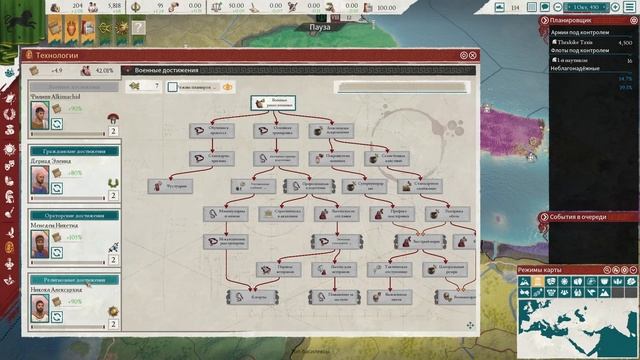The height and width of the screenshot is (360, 640).
Task: Close the Технологии window
Action: point(473,55)
